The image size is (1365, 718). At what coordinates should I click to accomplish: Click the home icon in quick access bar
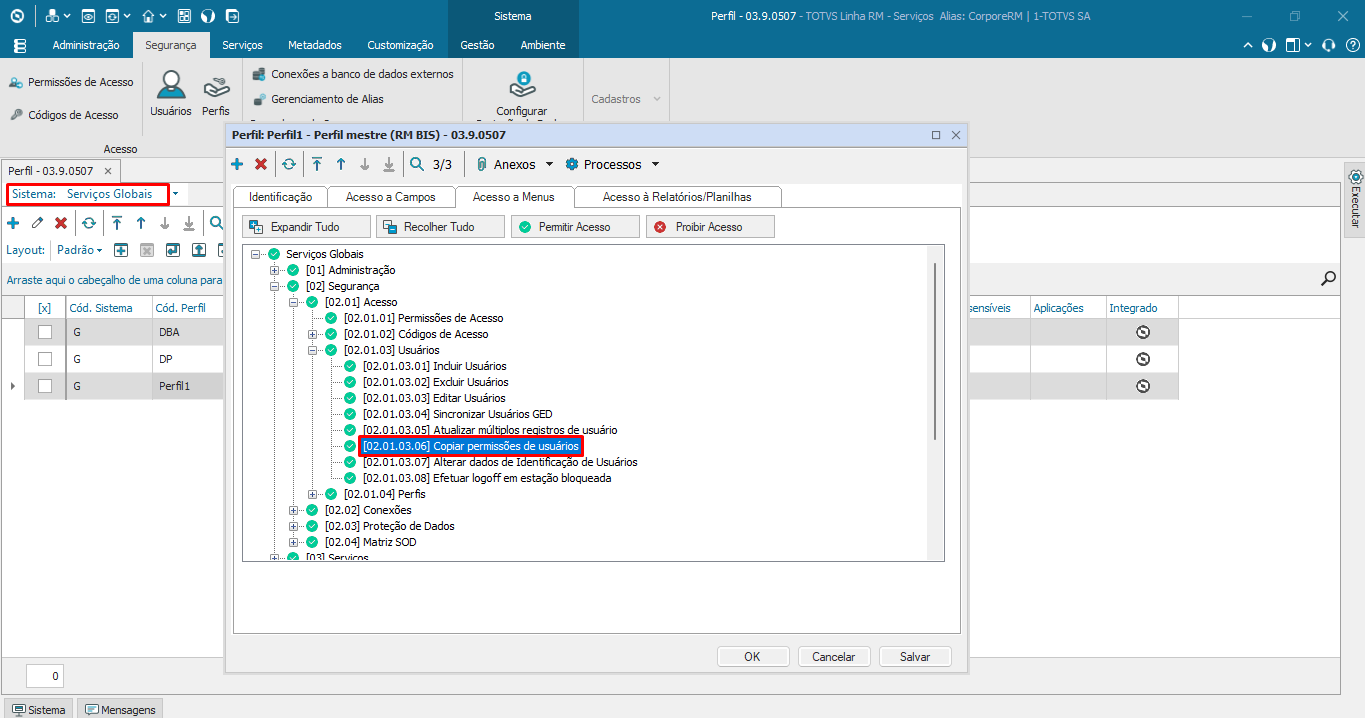(x=148, y=16)
